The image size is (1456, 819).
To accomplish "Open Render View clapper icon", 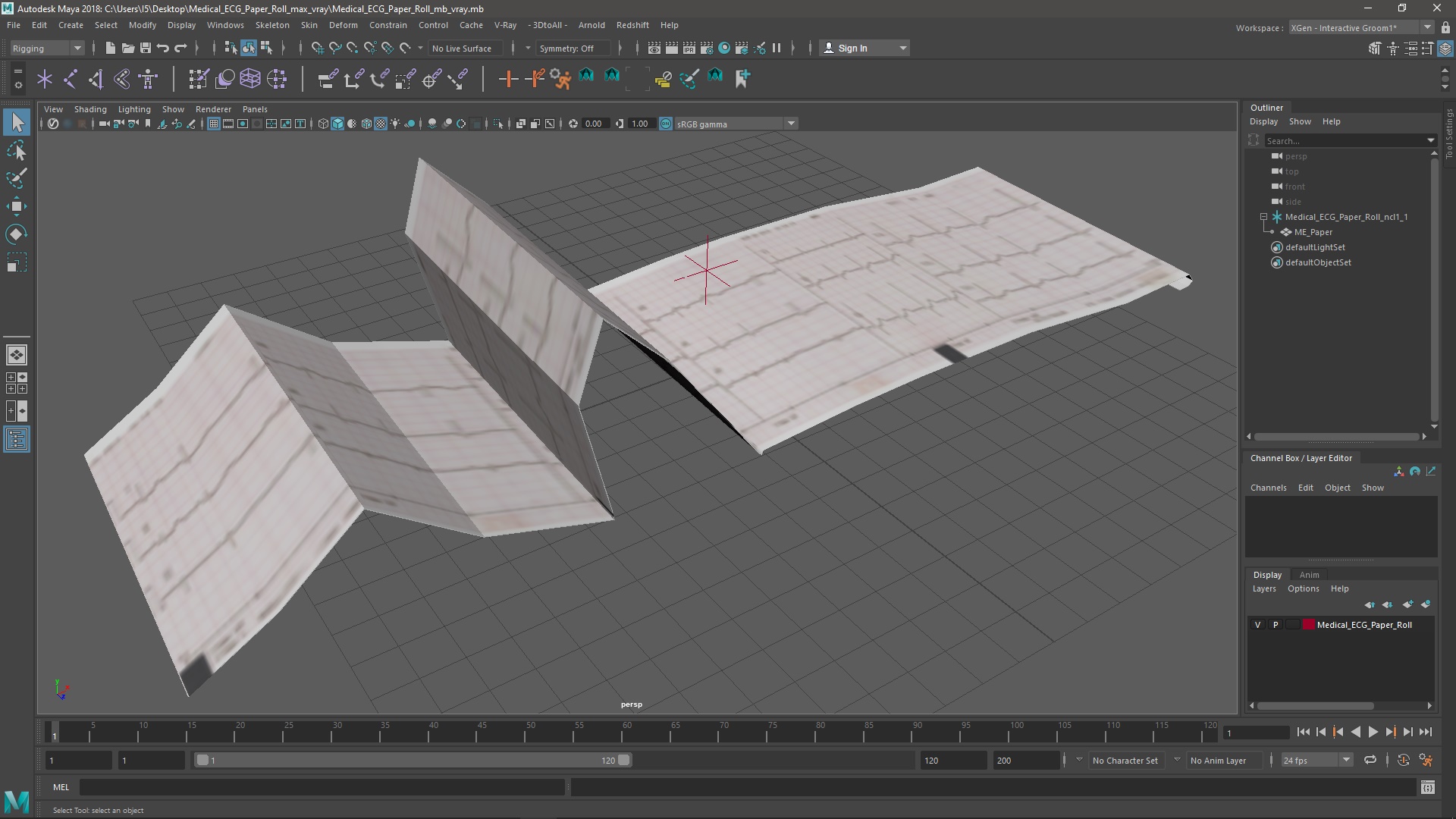I will [x=654, y=48].
